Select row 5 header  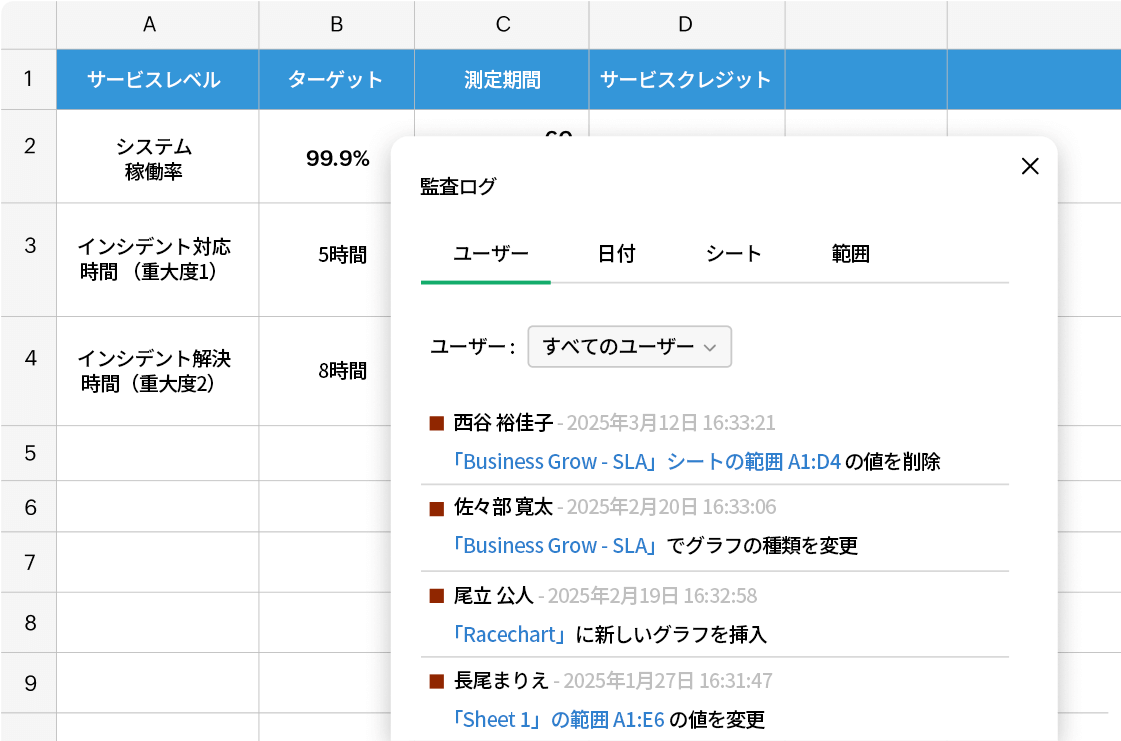click(x=29, y=453)
